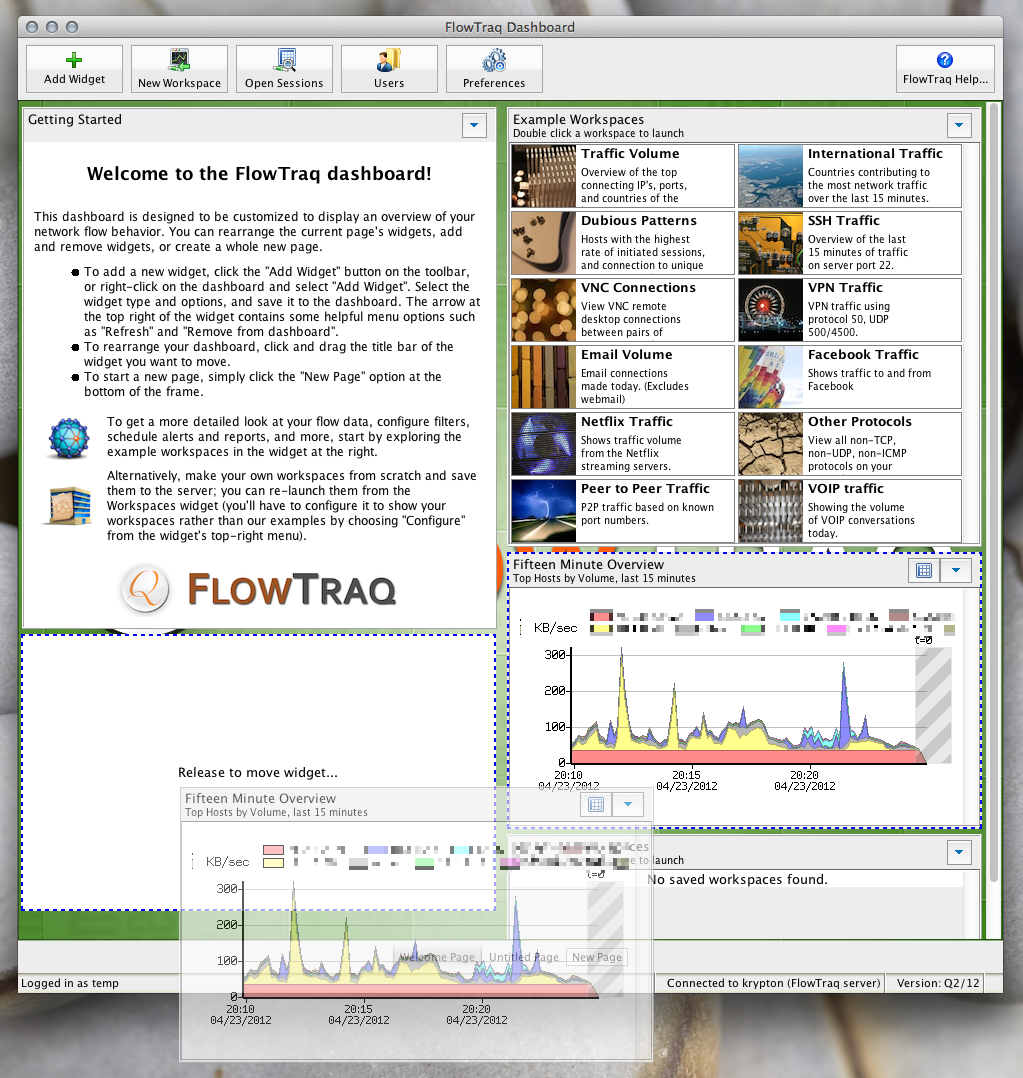Open the saved workspaces widget menu arrow
Screen dimensions: 1023x1078
pyautogui.click(x=959, y=852)
